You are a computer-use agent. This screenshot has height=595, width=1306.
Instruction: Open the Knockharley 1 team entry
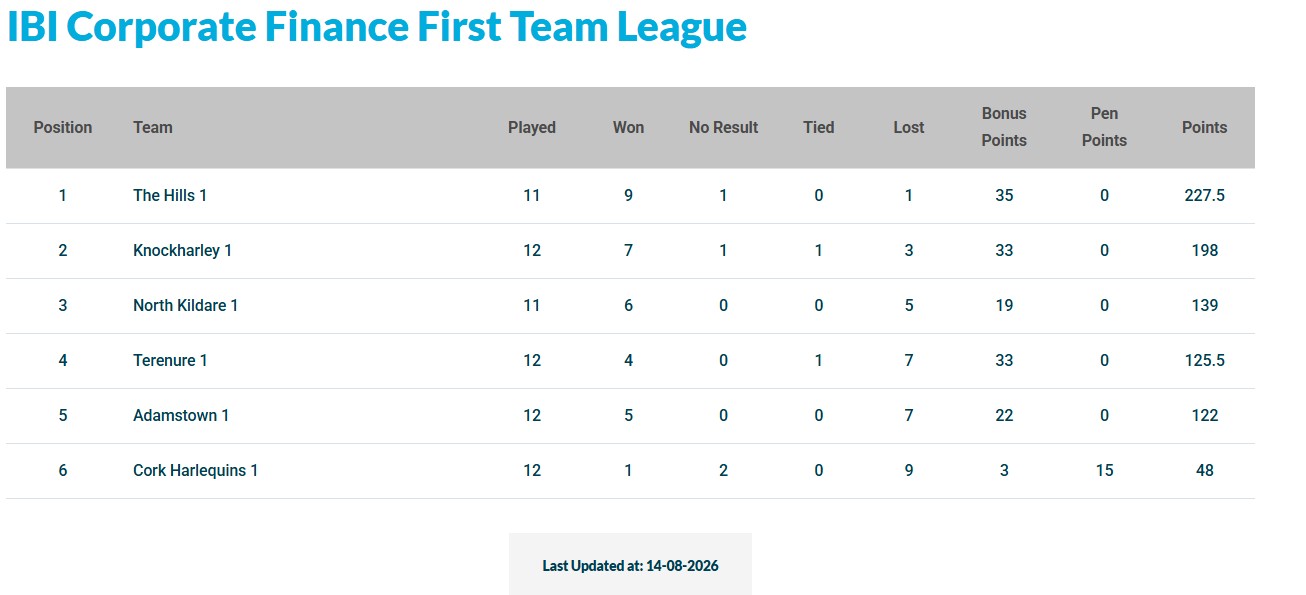182,250
